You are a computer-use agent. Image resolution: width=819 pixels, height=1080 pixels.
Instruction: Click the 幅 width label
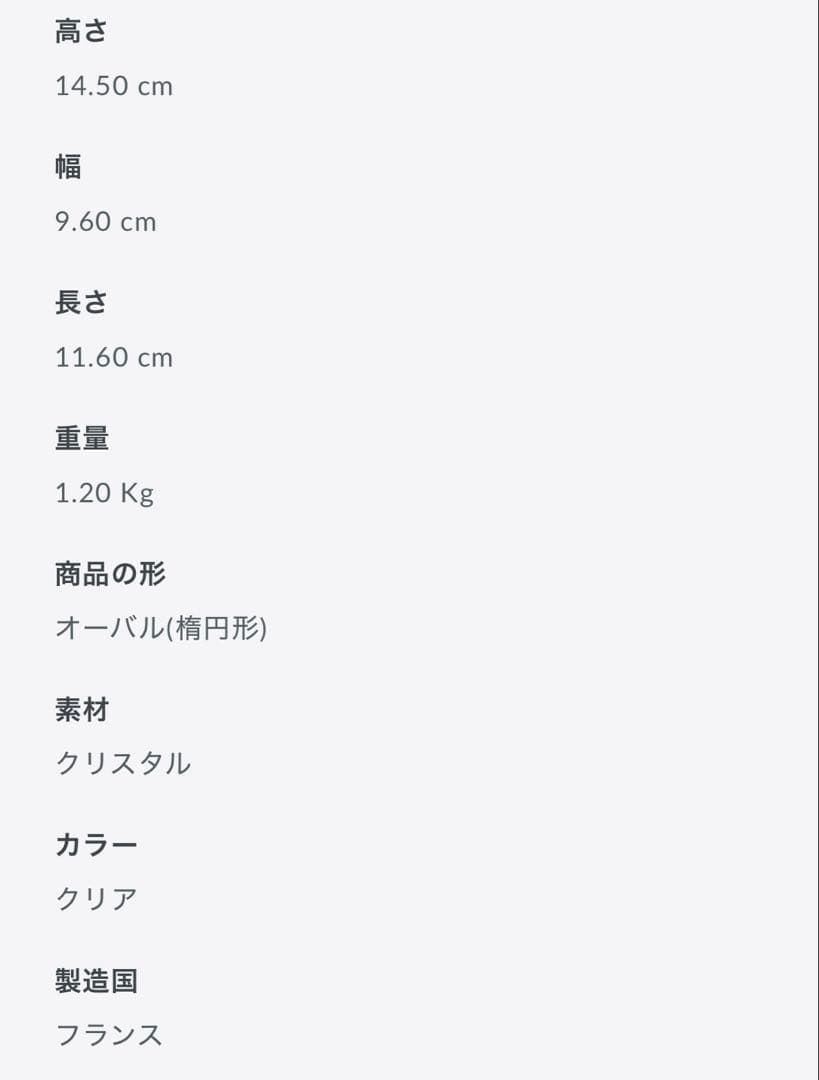68,167
